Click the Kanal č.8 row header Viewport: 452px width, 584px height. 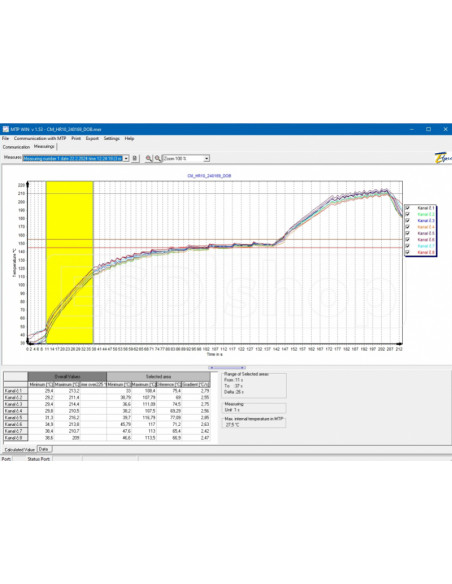16,438
